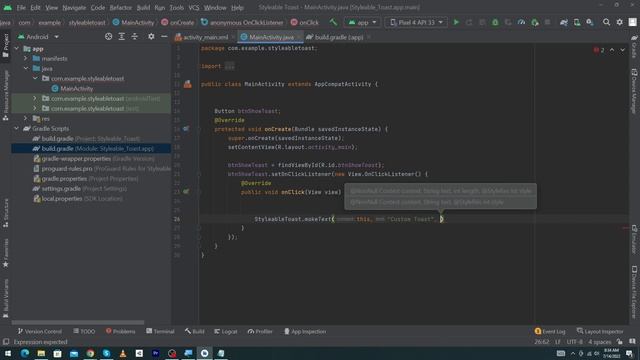
Task: Expand the manifests folder
Action: 26,58
